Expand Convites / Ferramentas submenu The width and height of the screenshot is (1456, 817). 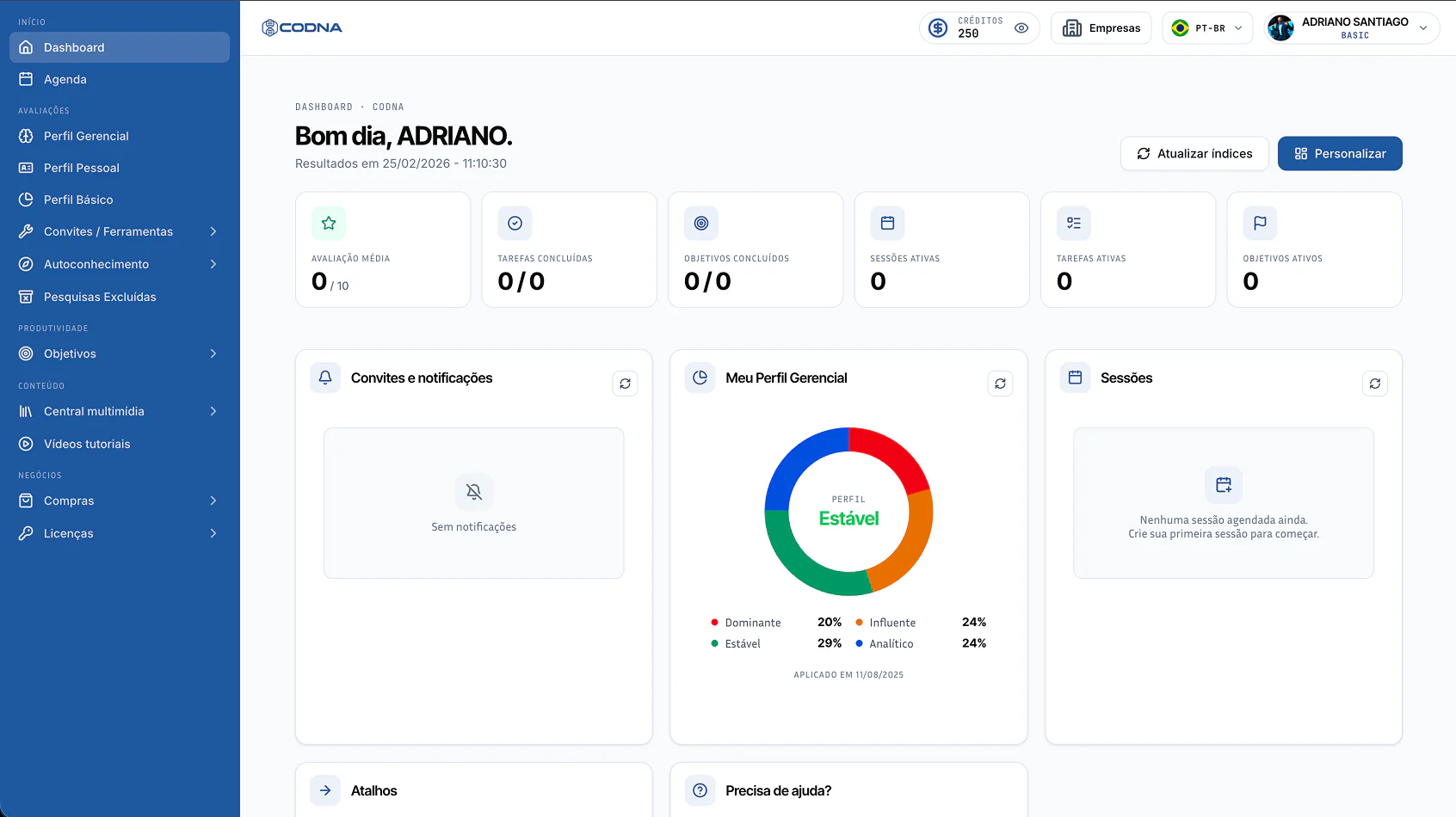[x=213, y=231]
